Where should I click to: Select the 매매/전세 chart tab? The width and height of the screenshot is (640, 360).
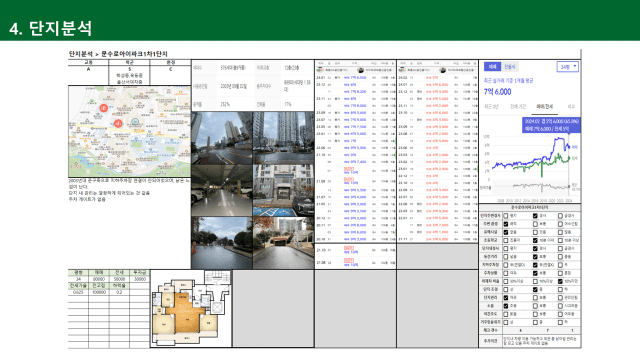coord(544,107)
